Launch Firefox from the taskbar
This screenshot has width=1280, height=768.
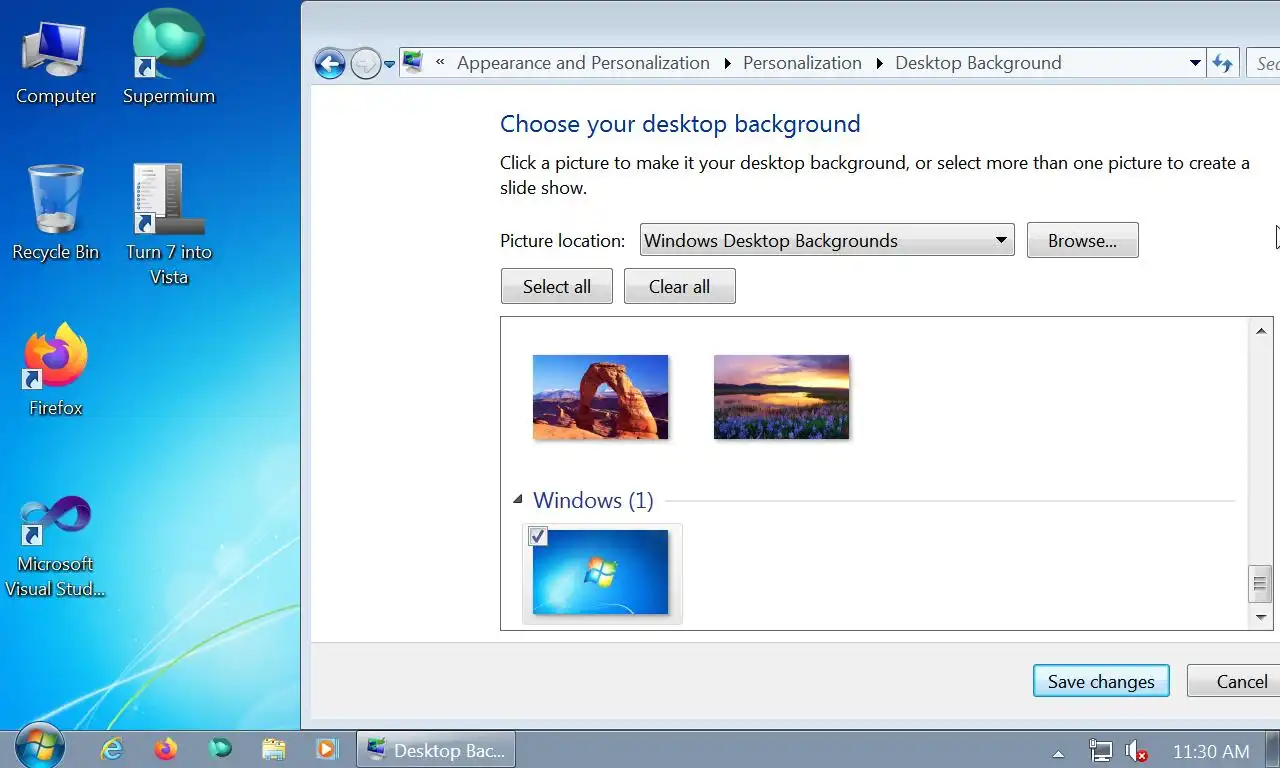pyautogui.click(x=166, y=749)
